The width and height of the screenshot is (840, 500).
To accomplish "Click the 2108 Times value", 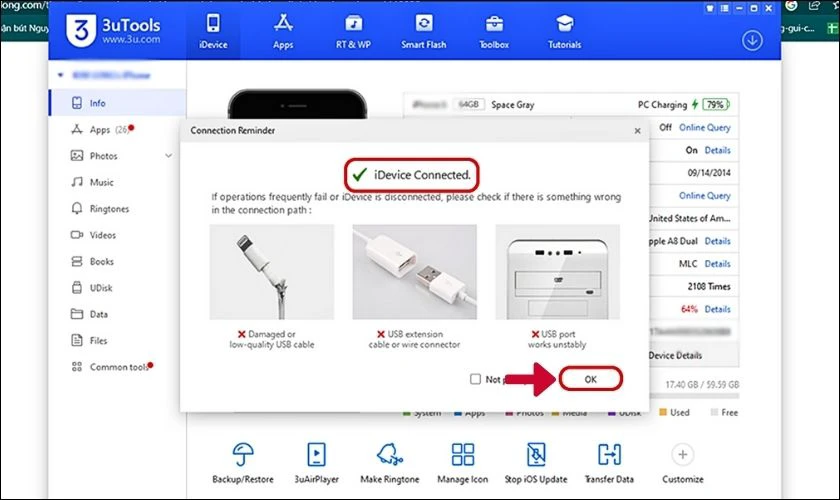I will (x=709, y=286).
